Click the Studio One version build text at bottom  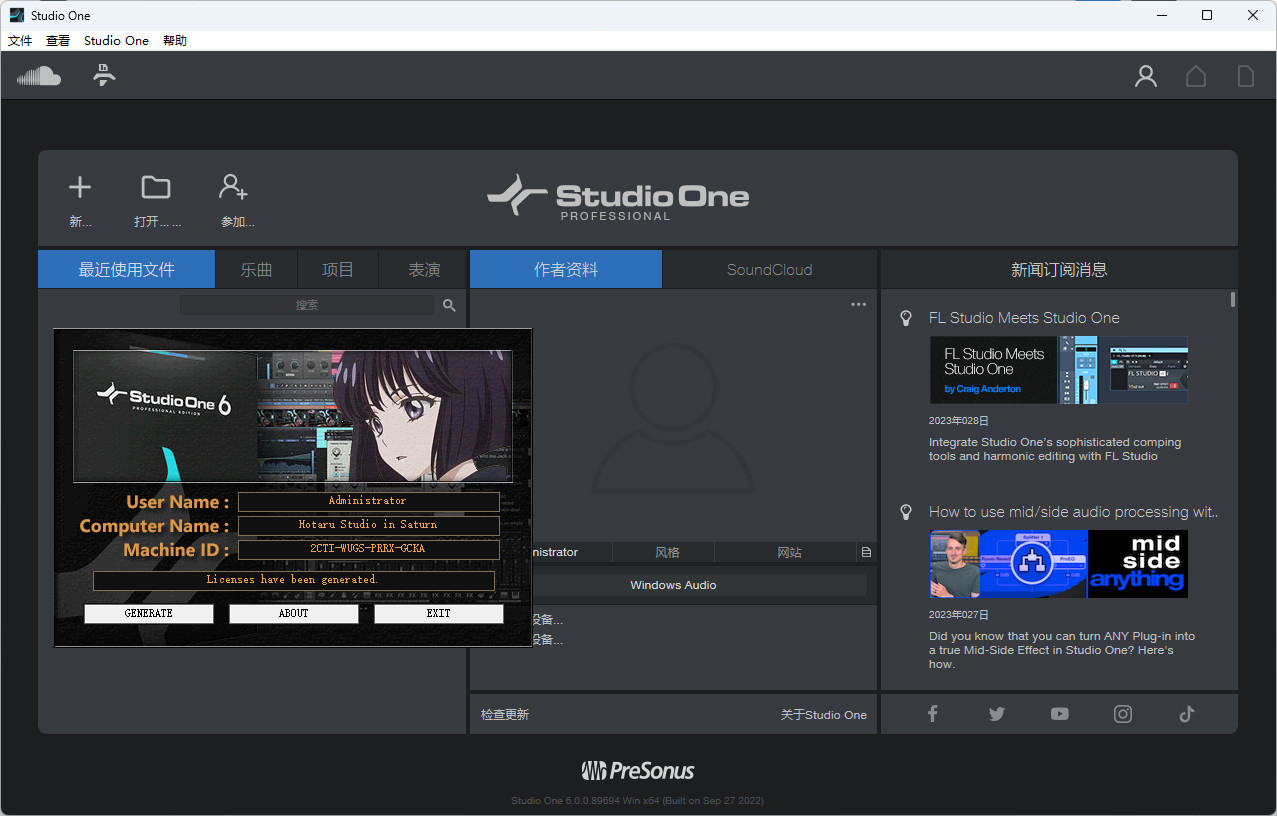tap(637, 801)
